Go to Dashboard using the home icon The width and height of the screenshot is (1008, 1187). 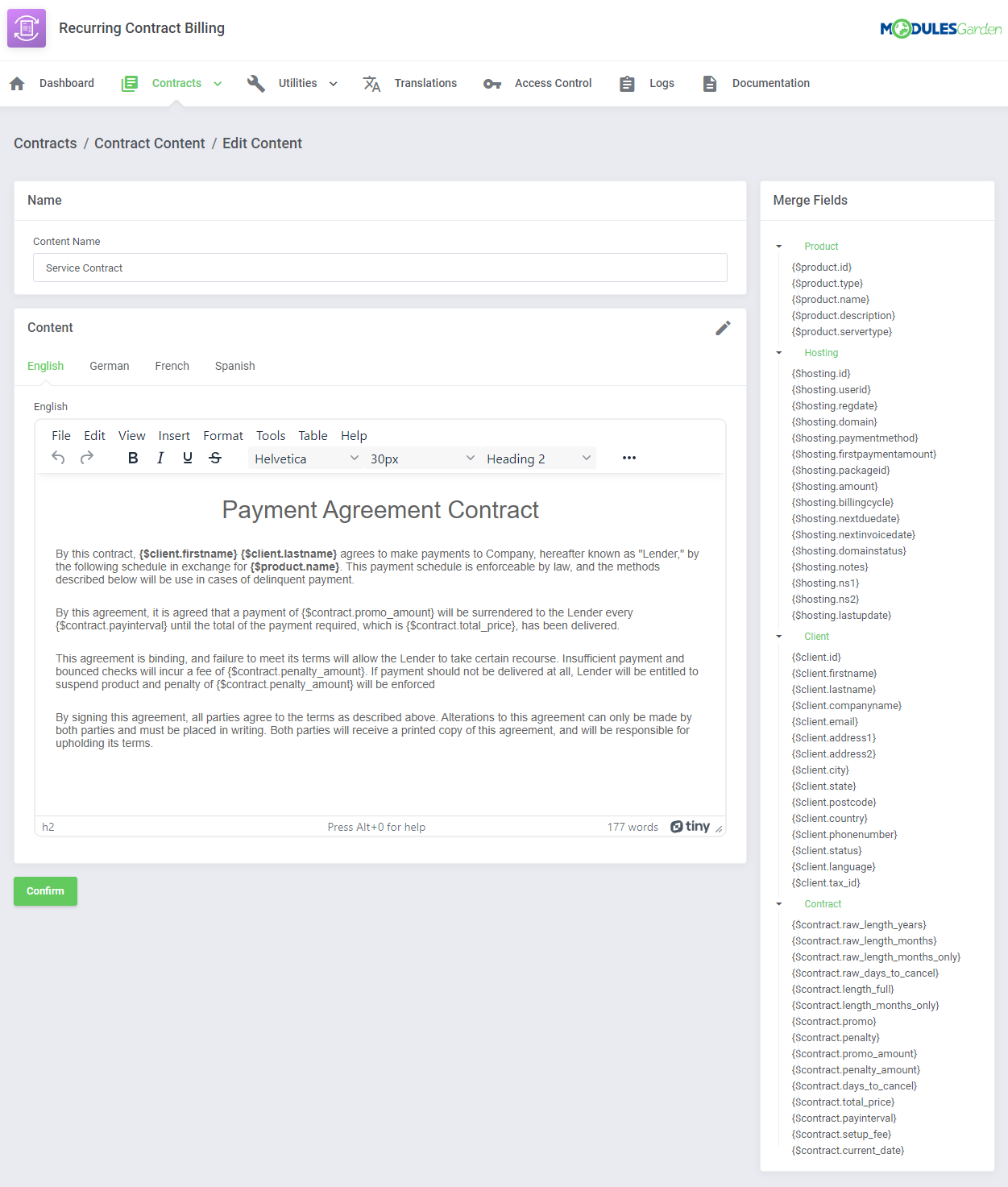[16, 83]
